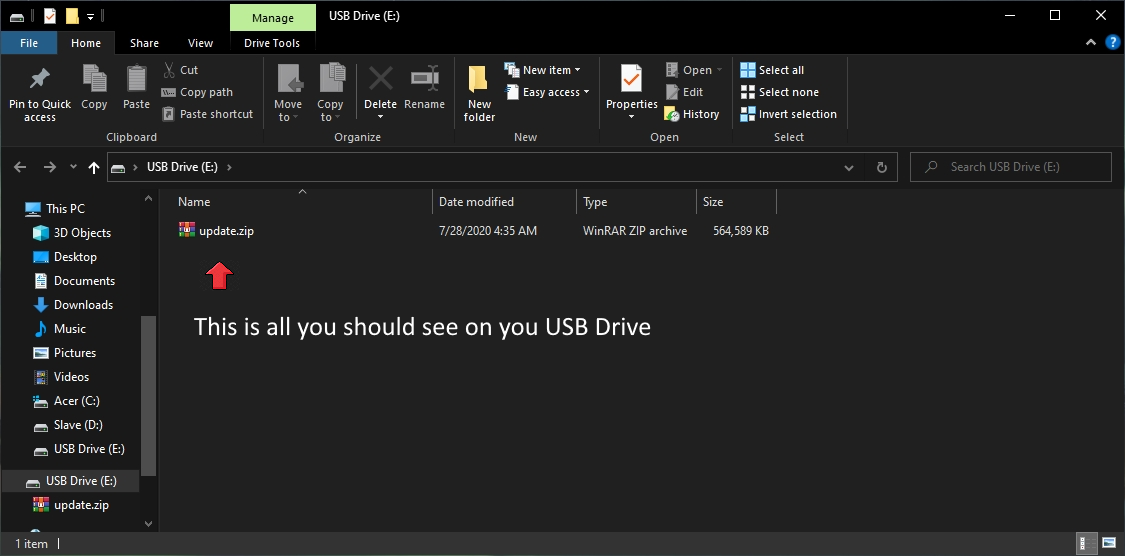Switch to the Home ribbon tab
Screen dimensions: 1125x556
[x=85, y=43]
